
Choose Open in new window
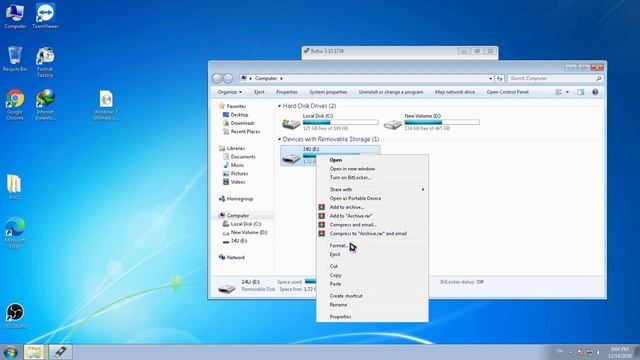click(x=372, y=169)
